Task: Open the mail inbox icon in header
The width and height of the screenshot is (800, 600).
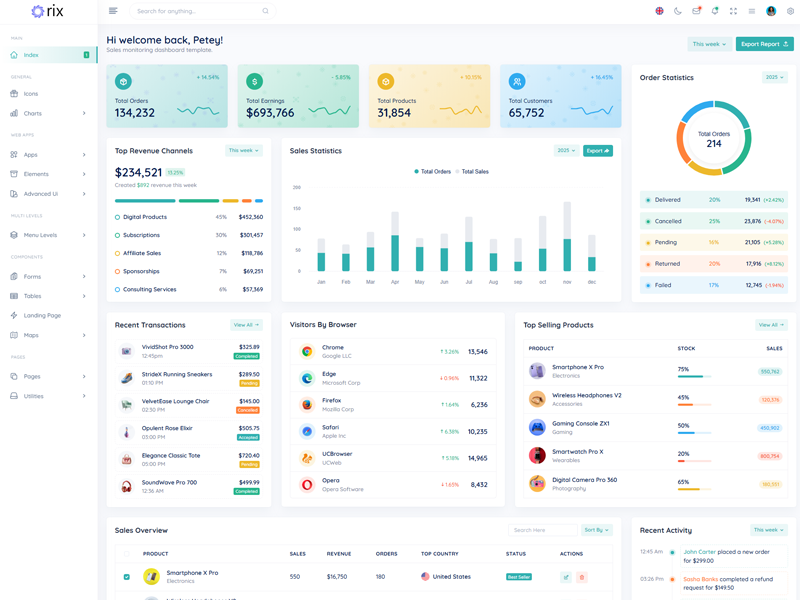Action: (x=696, y=11)
